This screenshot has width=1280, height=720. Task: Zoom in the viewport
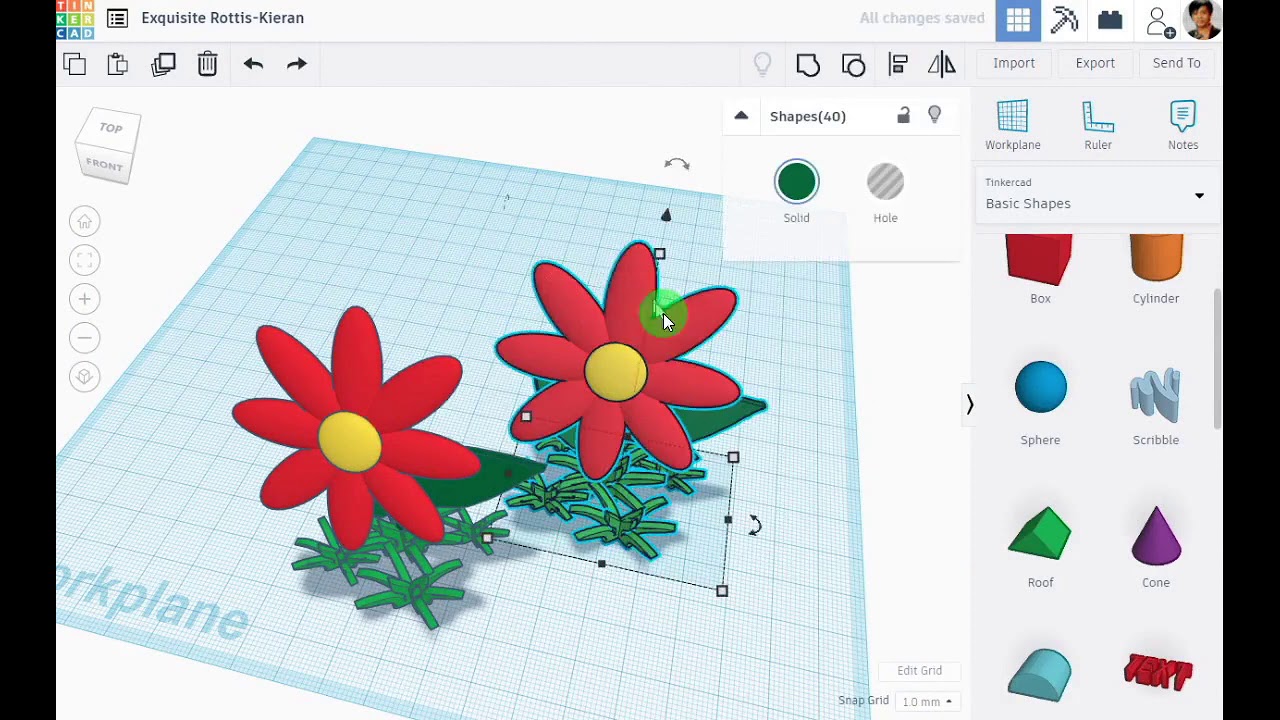click(85, 299)
